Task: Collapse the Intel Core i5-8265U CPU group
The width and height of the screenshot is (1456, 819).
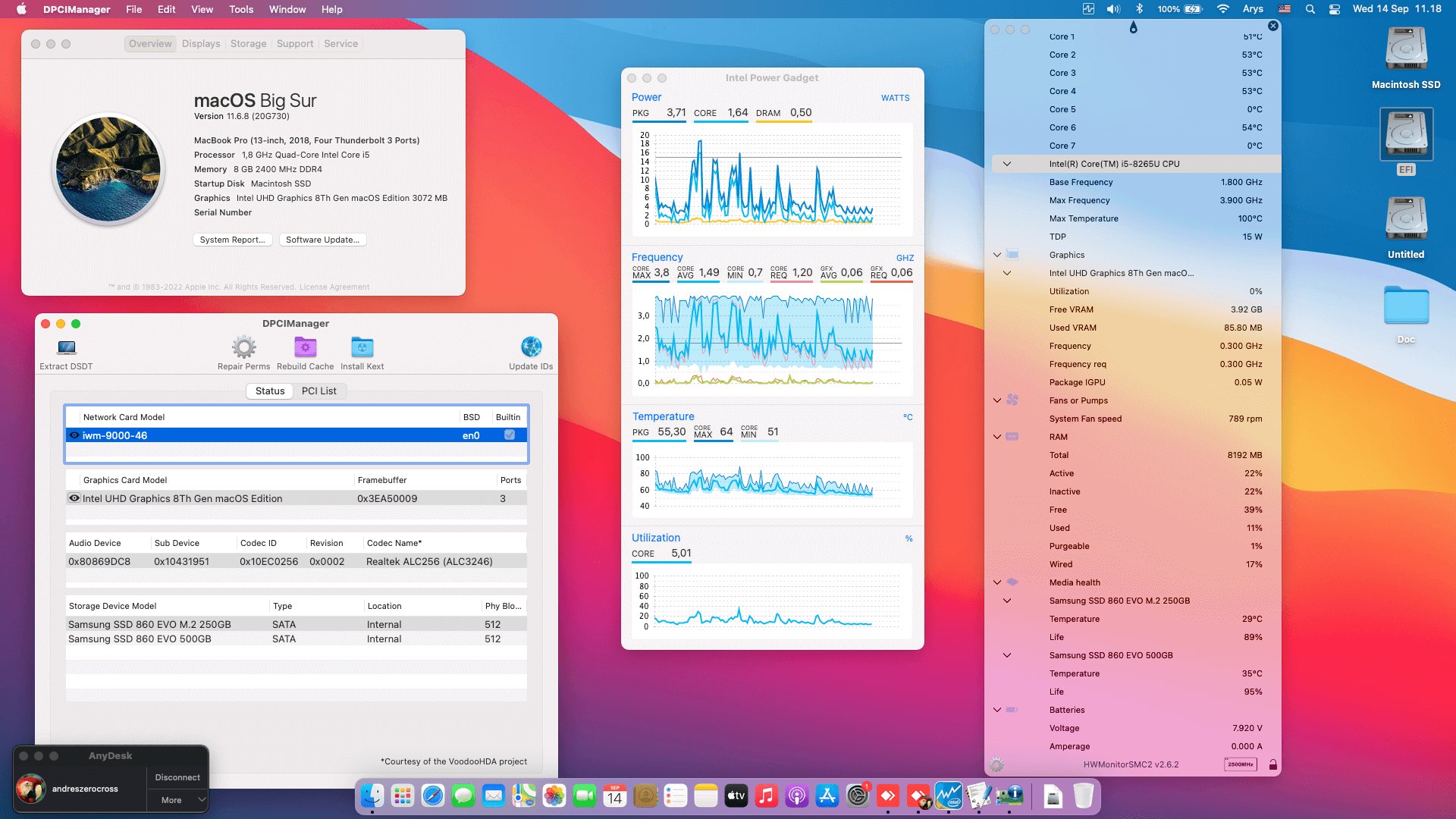Action: (x=1007, y=164)
